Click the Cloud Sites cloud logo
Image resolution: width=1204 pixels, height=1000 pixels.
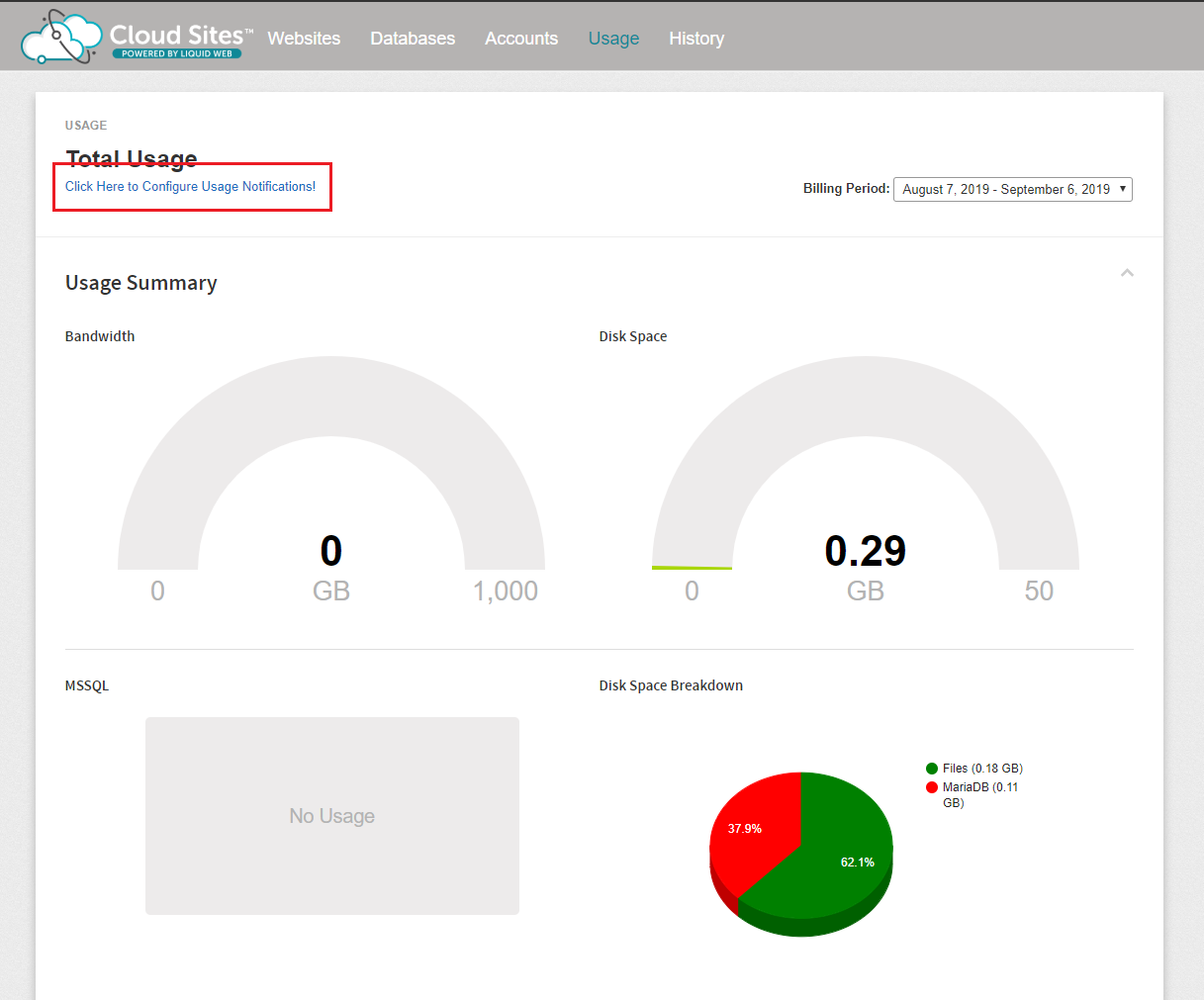pos(60,37)
